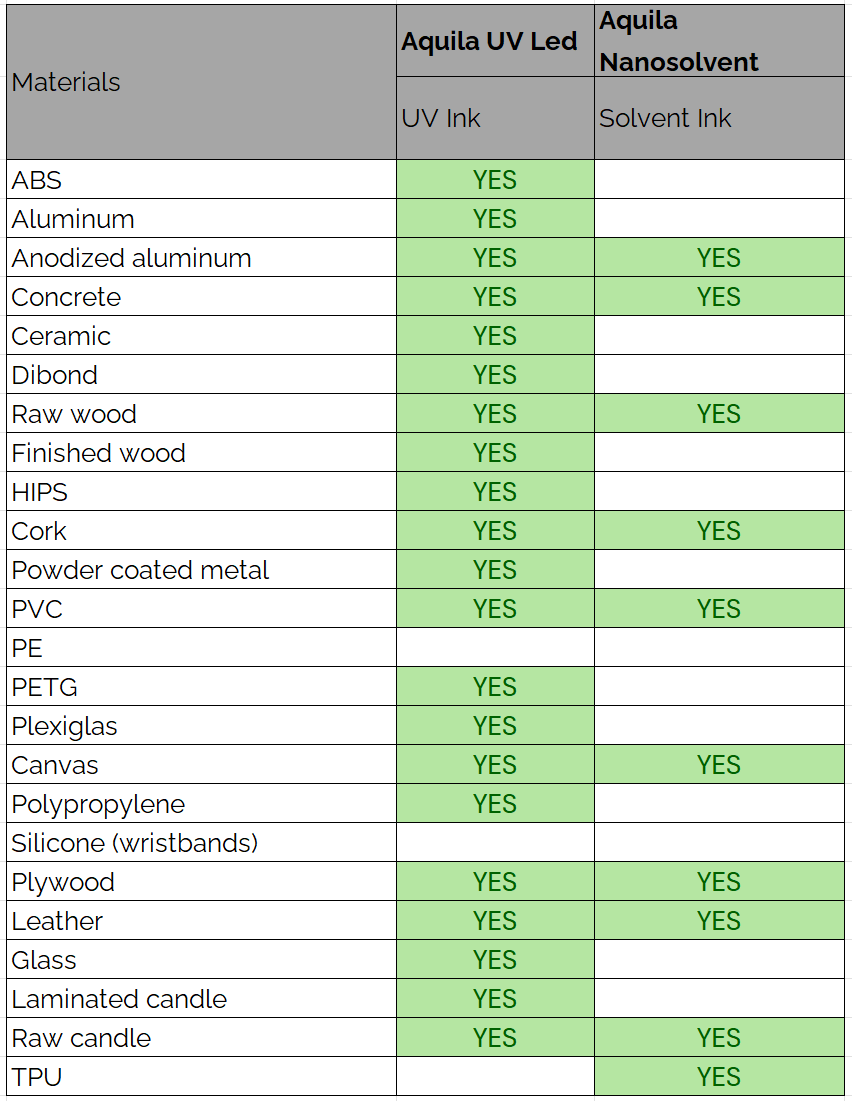Image resolution: width=852 pixels, height=1101 pixels.
Task: Select the Dibond material cell
Action: 55,375
